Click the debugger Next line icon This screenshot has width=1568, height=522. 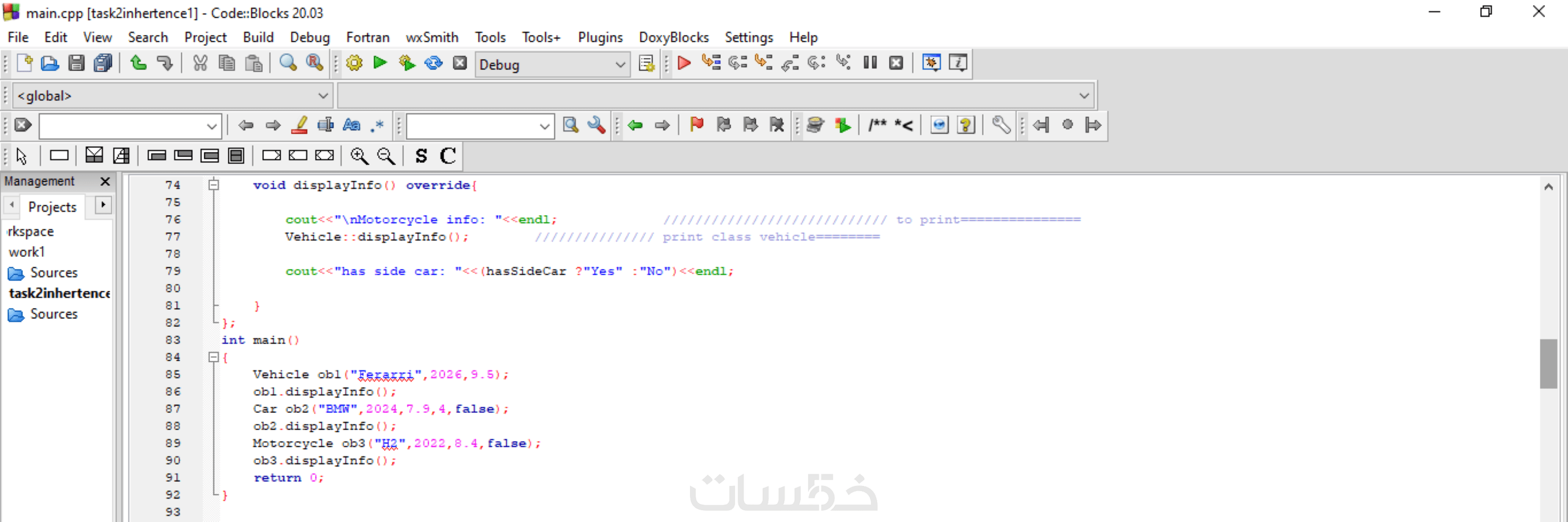click(x=737, y=63)
